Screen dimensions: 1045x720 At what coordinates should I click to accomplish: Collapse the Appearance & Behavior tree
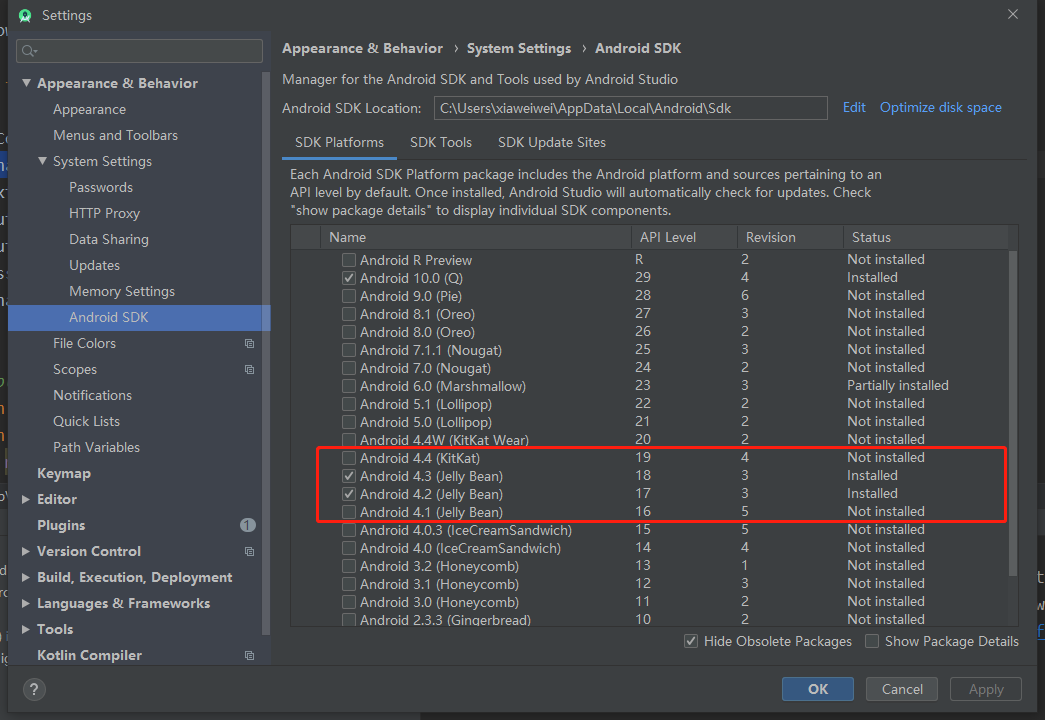coord(25,83)
